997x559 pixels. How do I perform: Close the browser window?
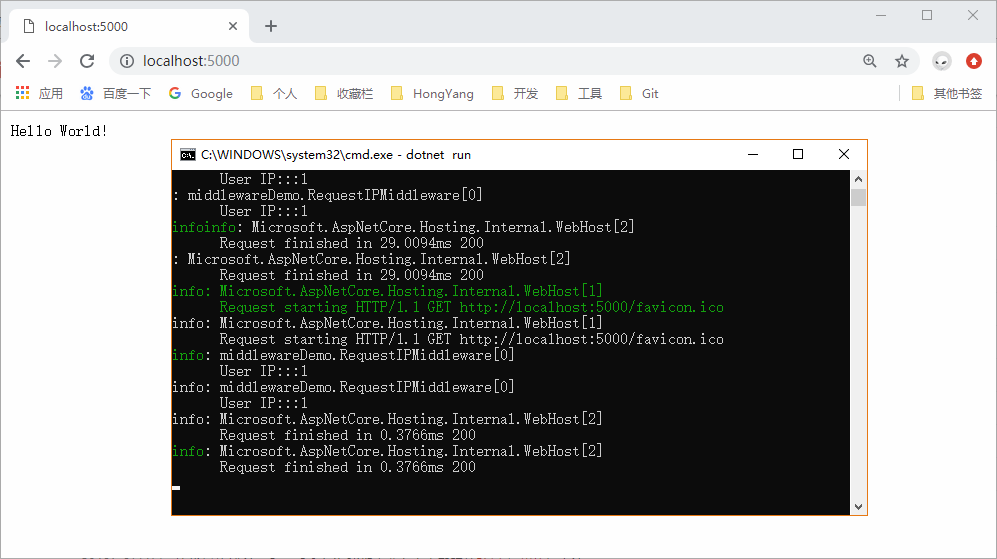973,15
